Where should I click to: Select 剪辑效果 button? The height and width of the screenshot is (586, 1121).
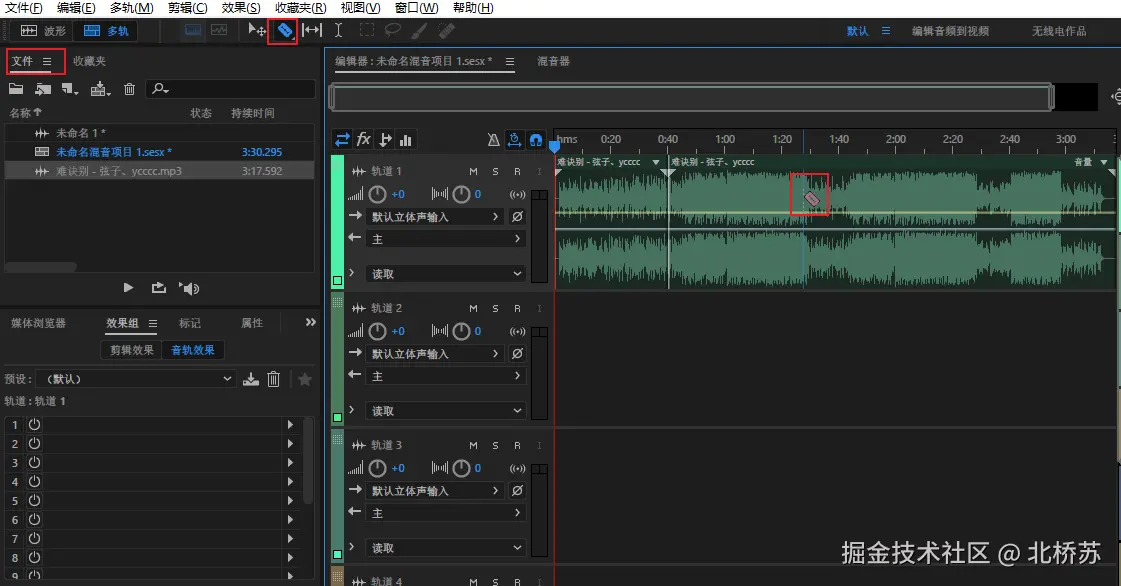(x=132, y=350)
